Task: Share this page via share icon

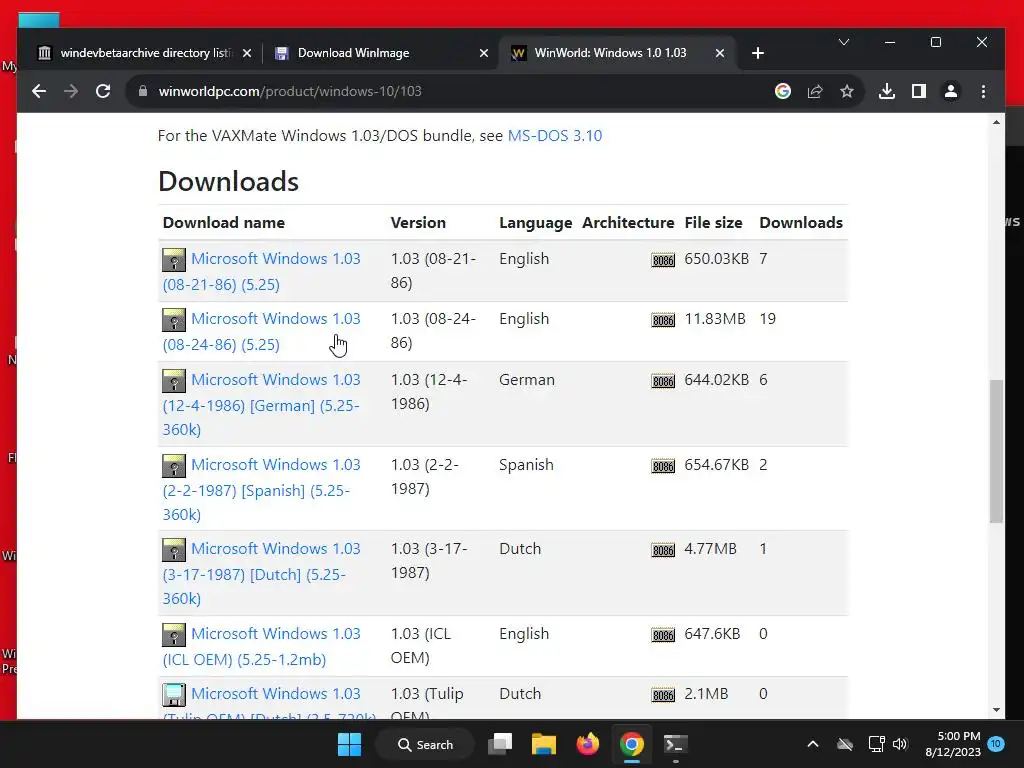Action: (x=815, y=91)
